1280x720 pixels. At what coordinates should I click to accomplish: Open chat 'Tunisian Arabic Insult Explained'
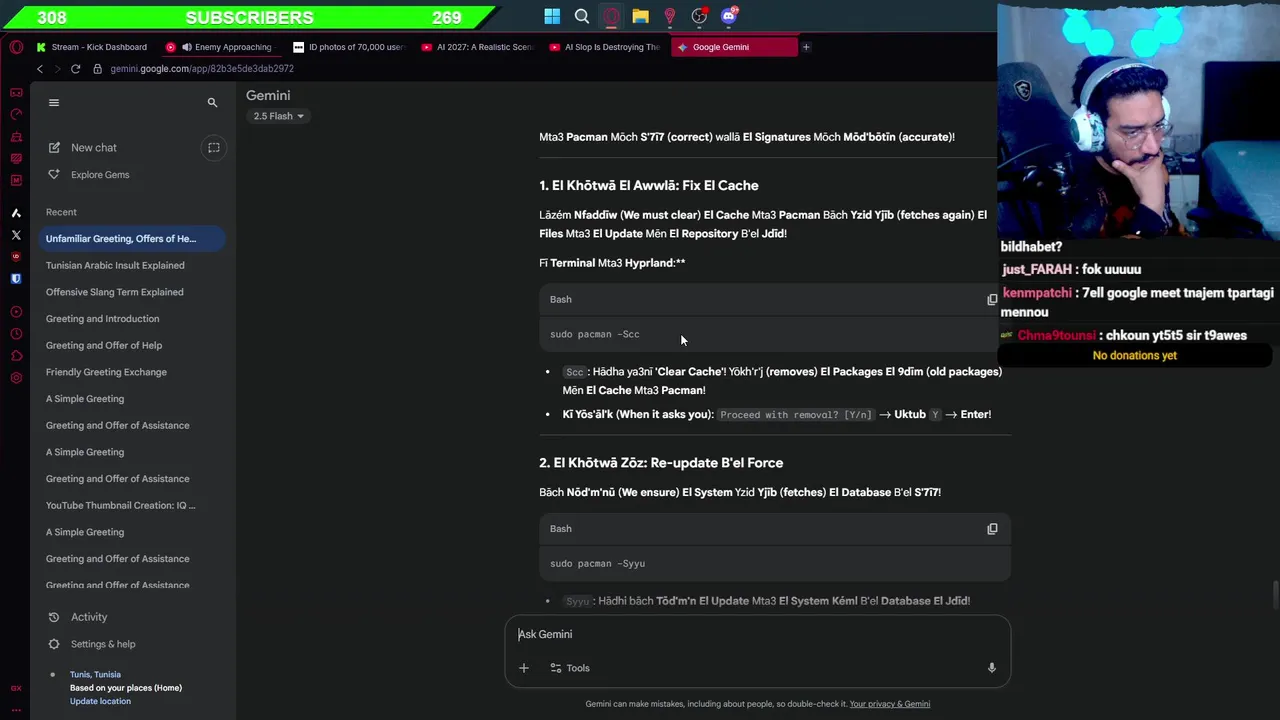click(115, 265)
